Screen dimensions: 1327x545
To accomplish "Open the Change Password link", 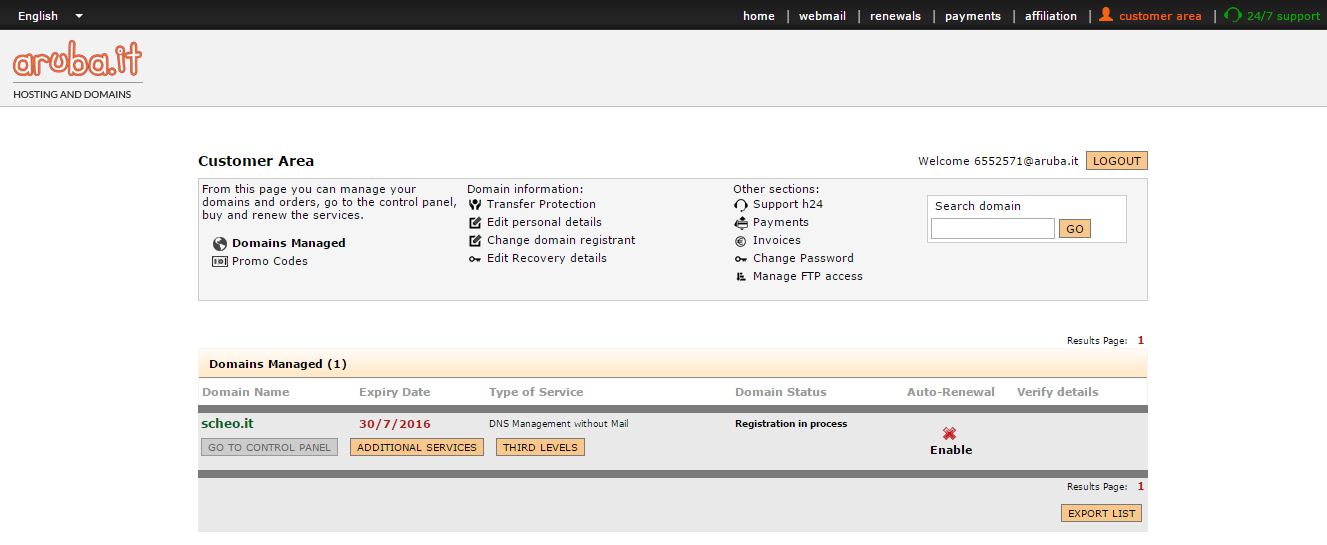I will (803, 258).
